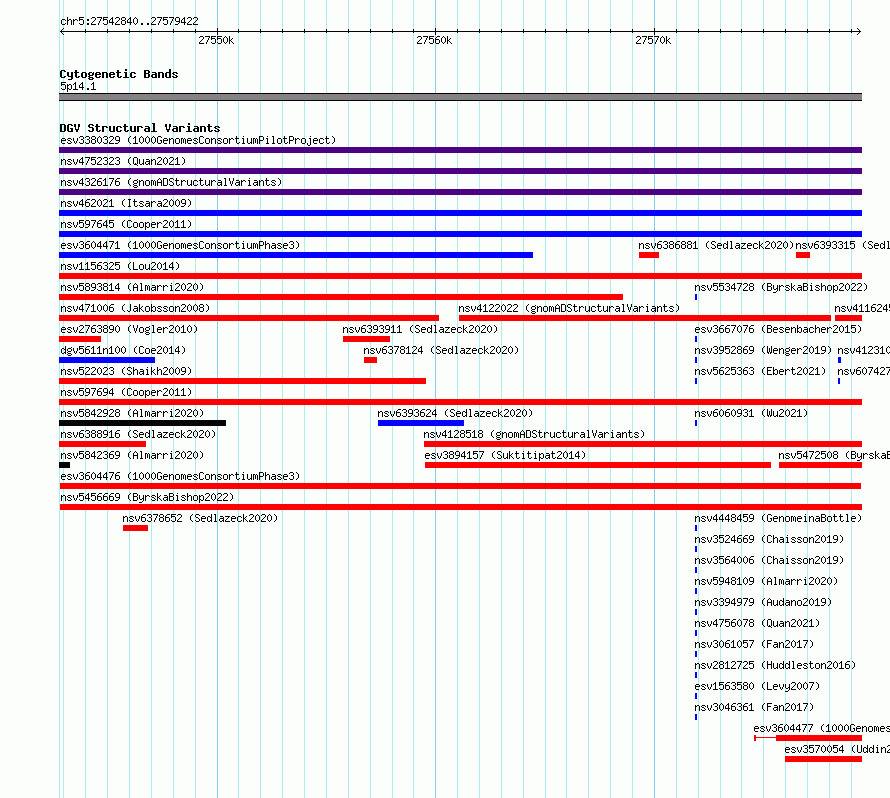Select the black bar under nsv5842928
Image resolution: width=890 pixels, height=798 pixels.
pyautogui.click(x=142, y=423)
